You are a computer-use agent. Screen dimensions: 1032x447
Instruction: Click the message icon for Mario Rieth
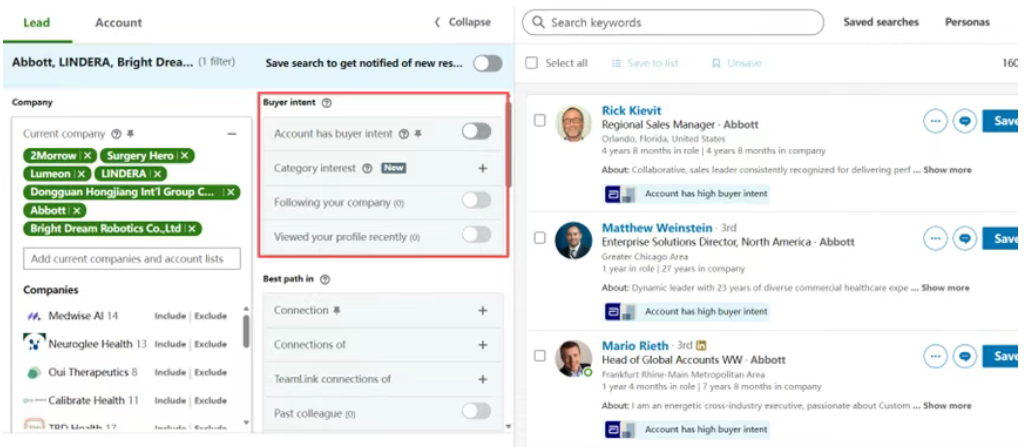964,356
